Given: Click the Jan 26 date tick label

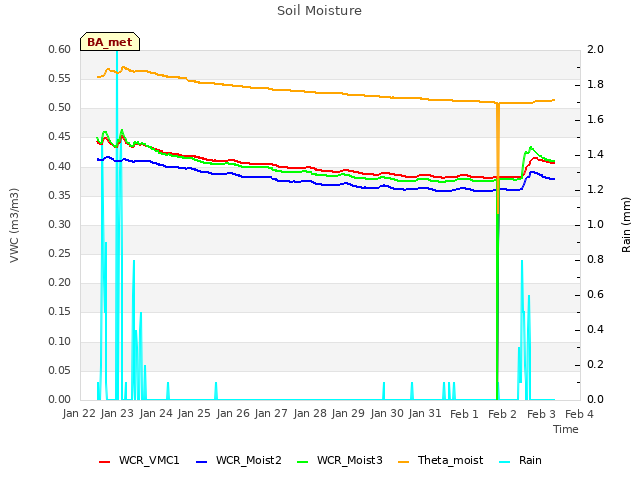Looking at the screenshot, I should coord(233,414).
